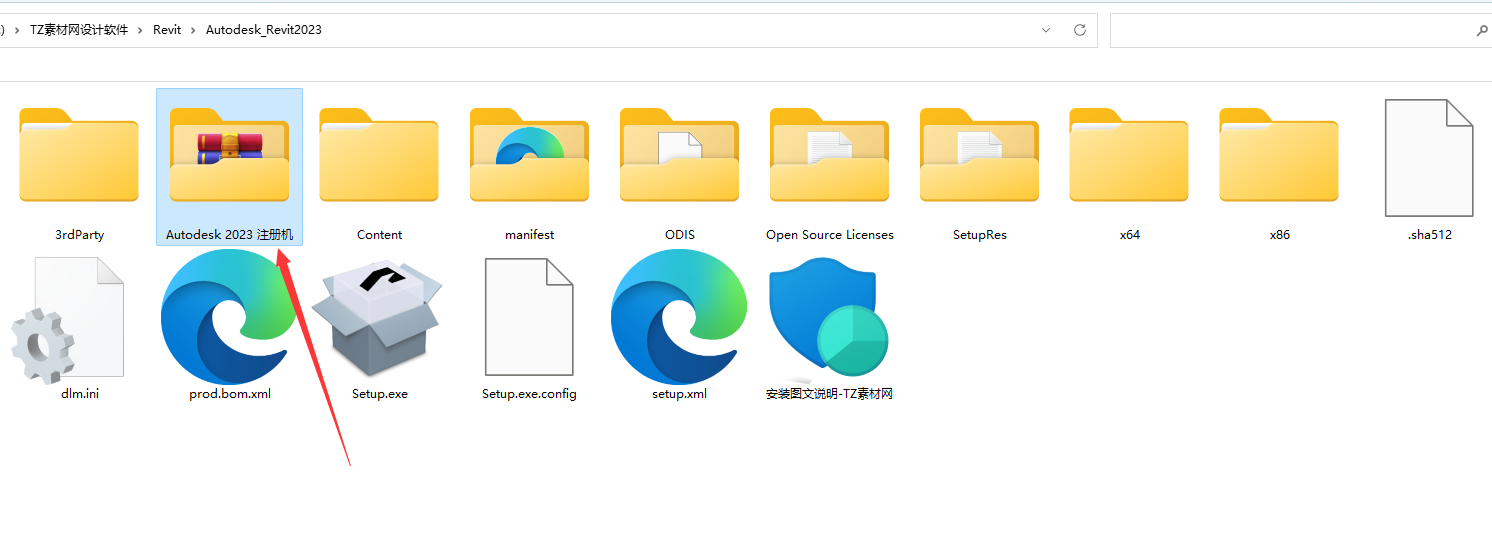Select the Autodesk 2023 注册机 folder icon

(229, 155)
